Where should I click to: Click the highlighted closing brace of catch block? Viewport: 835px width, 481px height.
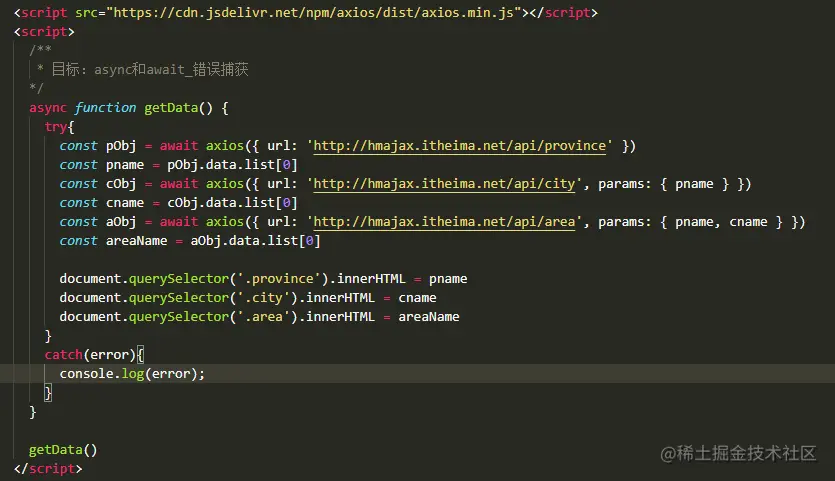[48, 393]
